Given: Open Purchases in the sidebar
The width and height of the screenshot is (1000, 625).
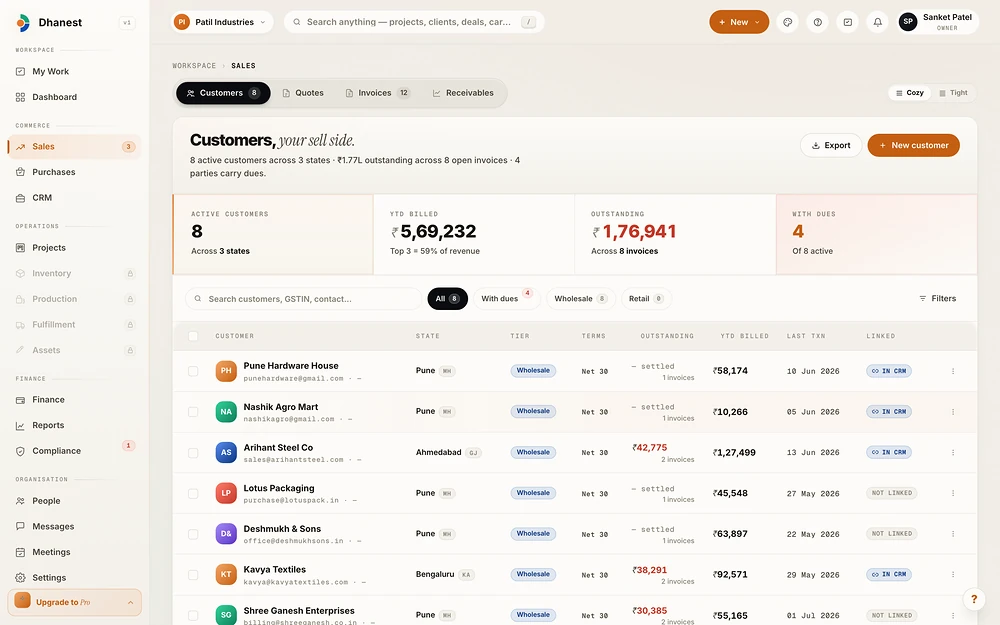Looking at the screenshot, I should [x=74, y=172].
